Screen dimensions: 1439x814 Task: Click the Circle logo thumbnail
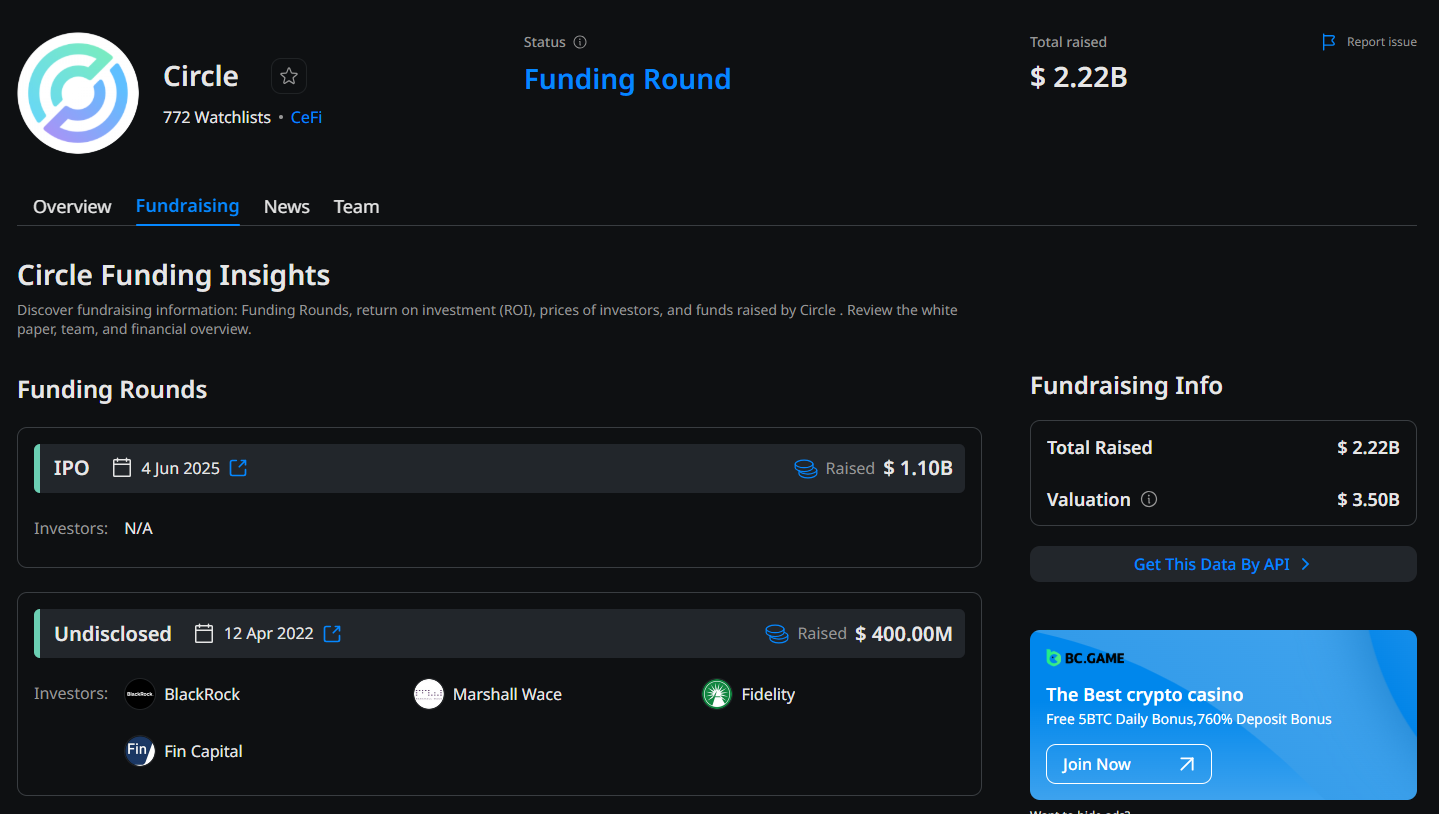point(77,92)
